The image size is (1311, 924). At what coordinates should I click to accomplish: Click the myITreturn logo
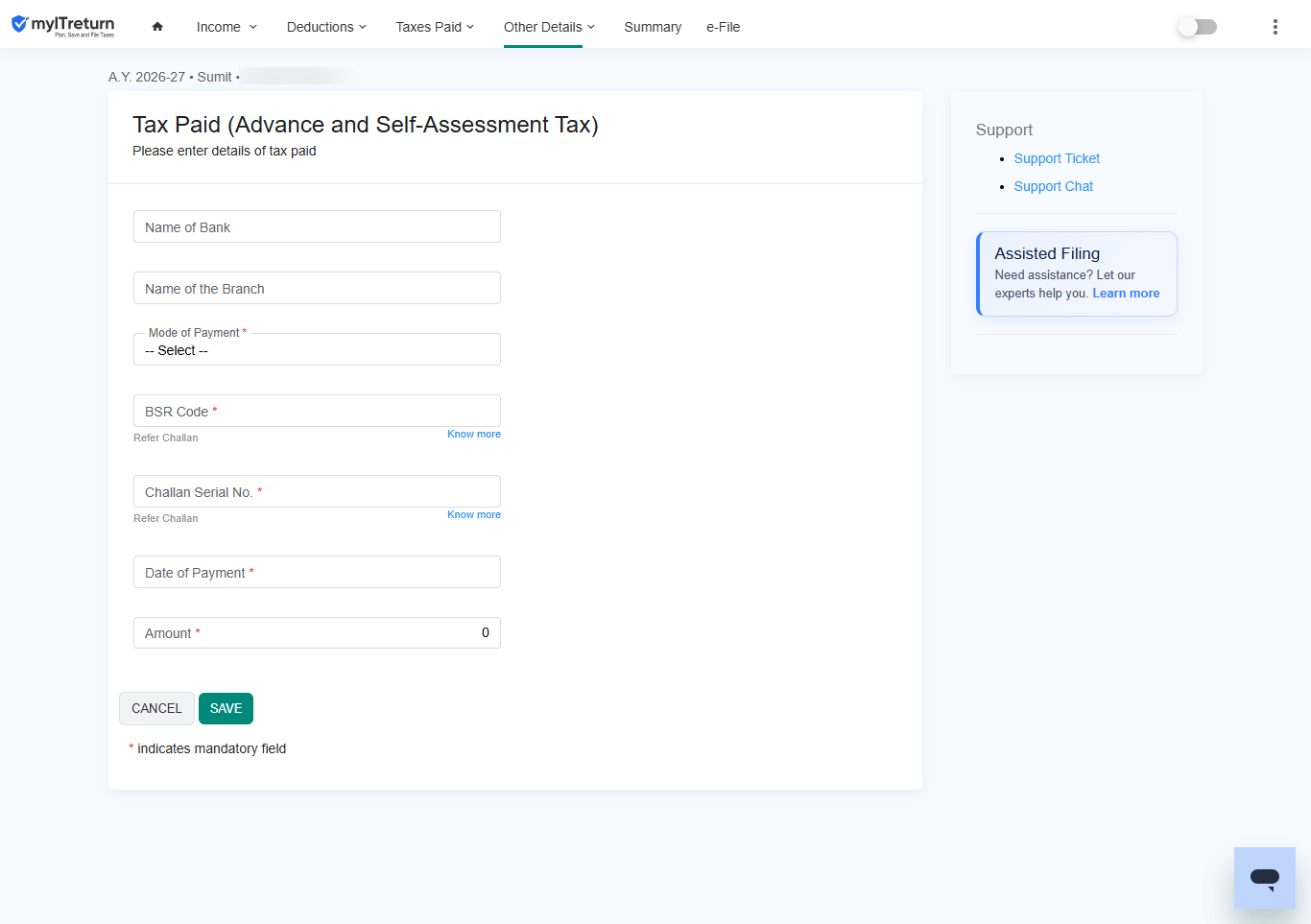62,26
